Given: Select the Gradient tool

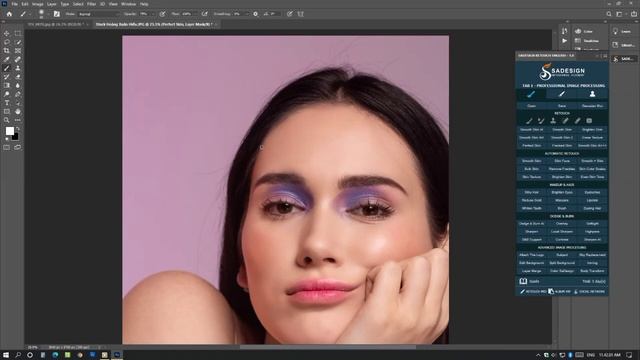Looking at the screenshot, I should (7, 85).
